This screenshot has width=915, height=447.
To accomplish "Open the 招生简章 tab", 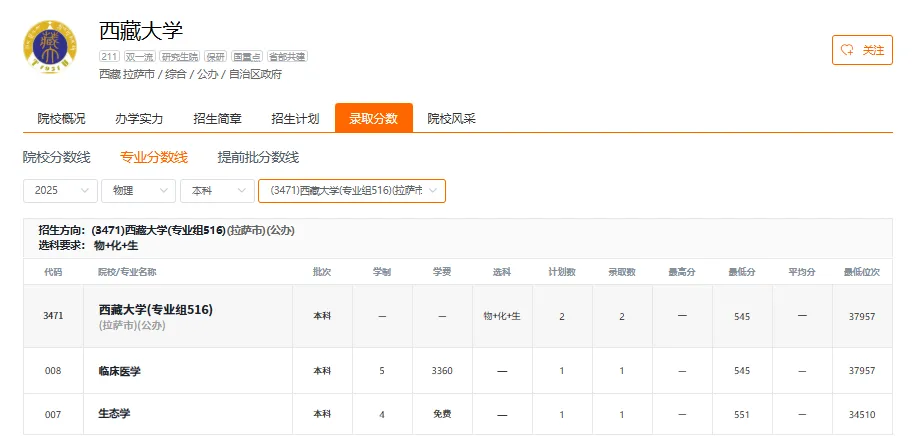I will [217, 118].
